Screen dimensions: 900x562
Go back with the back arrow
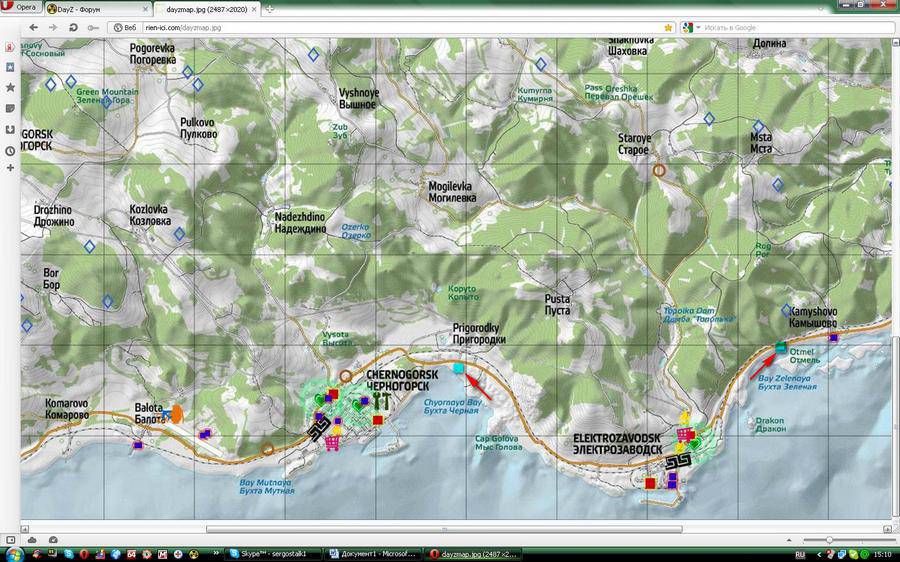click(33, 27)
